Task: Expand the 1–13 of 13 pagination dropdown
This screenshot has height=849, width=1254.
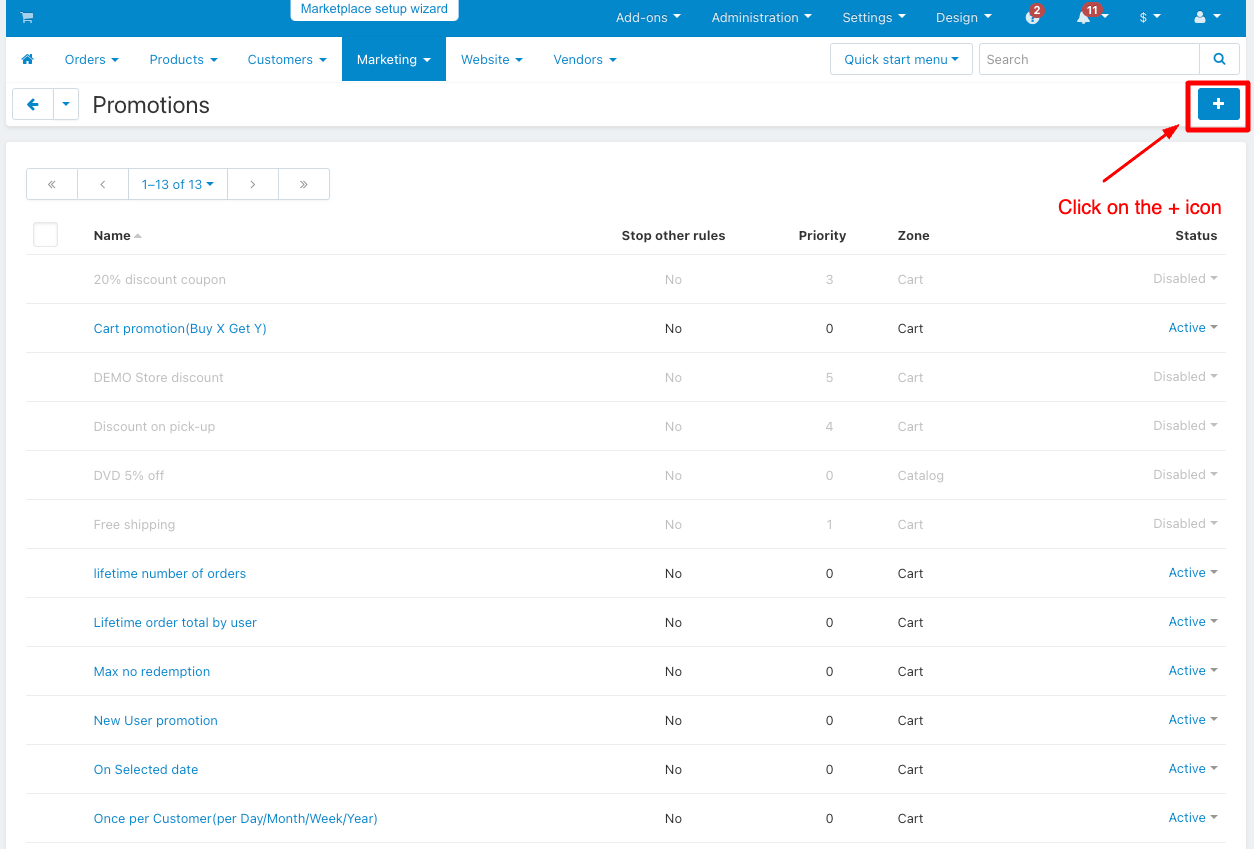Action: click(x=178, y=184)
